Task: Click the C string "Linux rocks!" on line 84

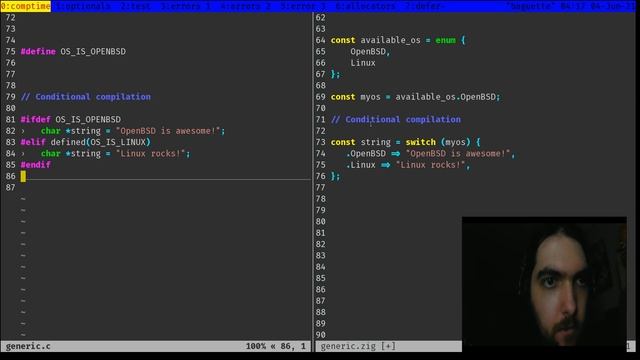Action: pos(151,153)
